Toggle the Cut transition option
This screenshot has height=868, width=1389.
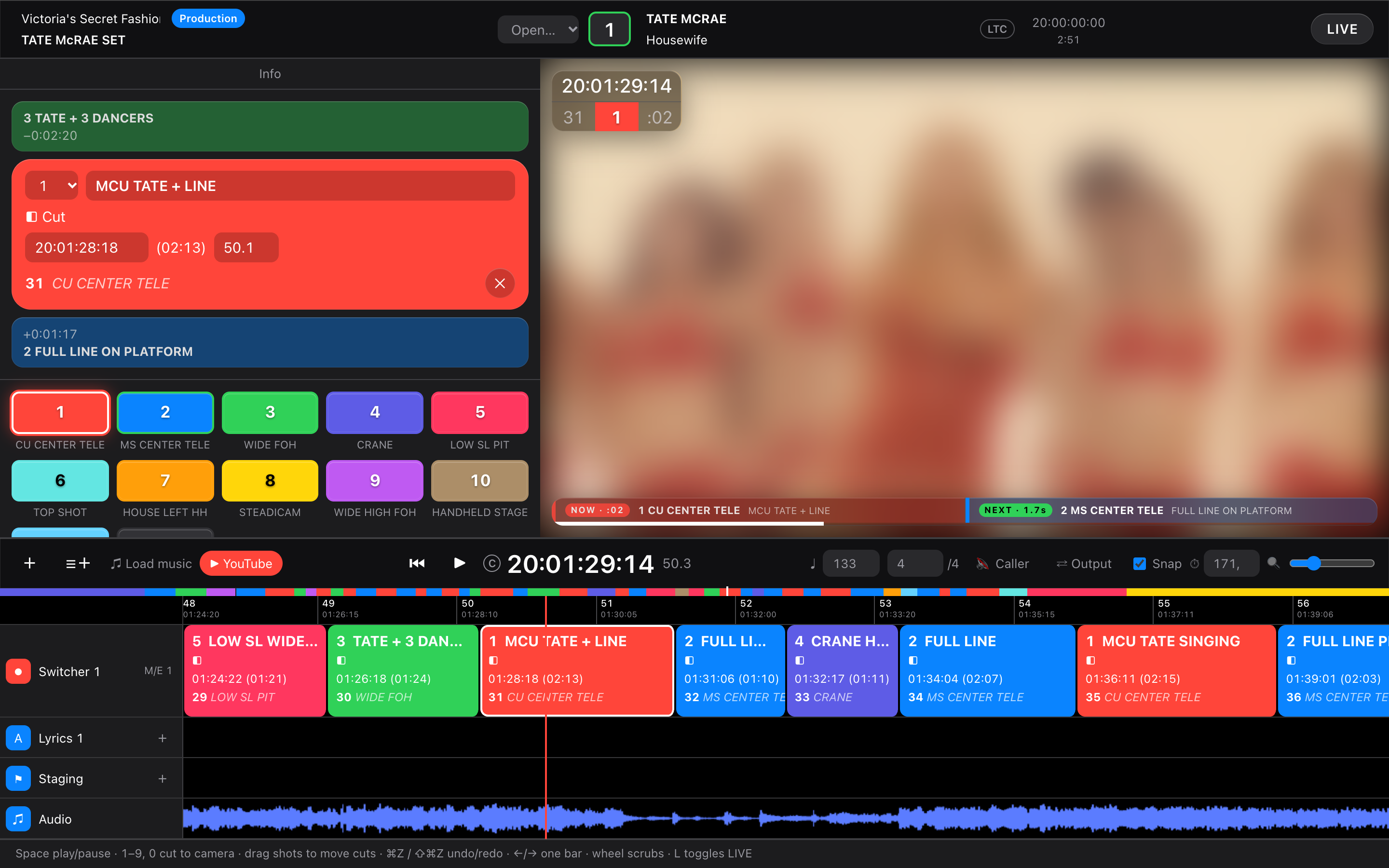coord(46,217)
